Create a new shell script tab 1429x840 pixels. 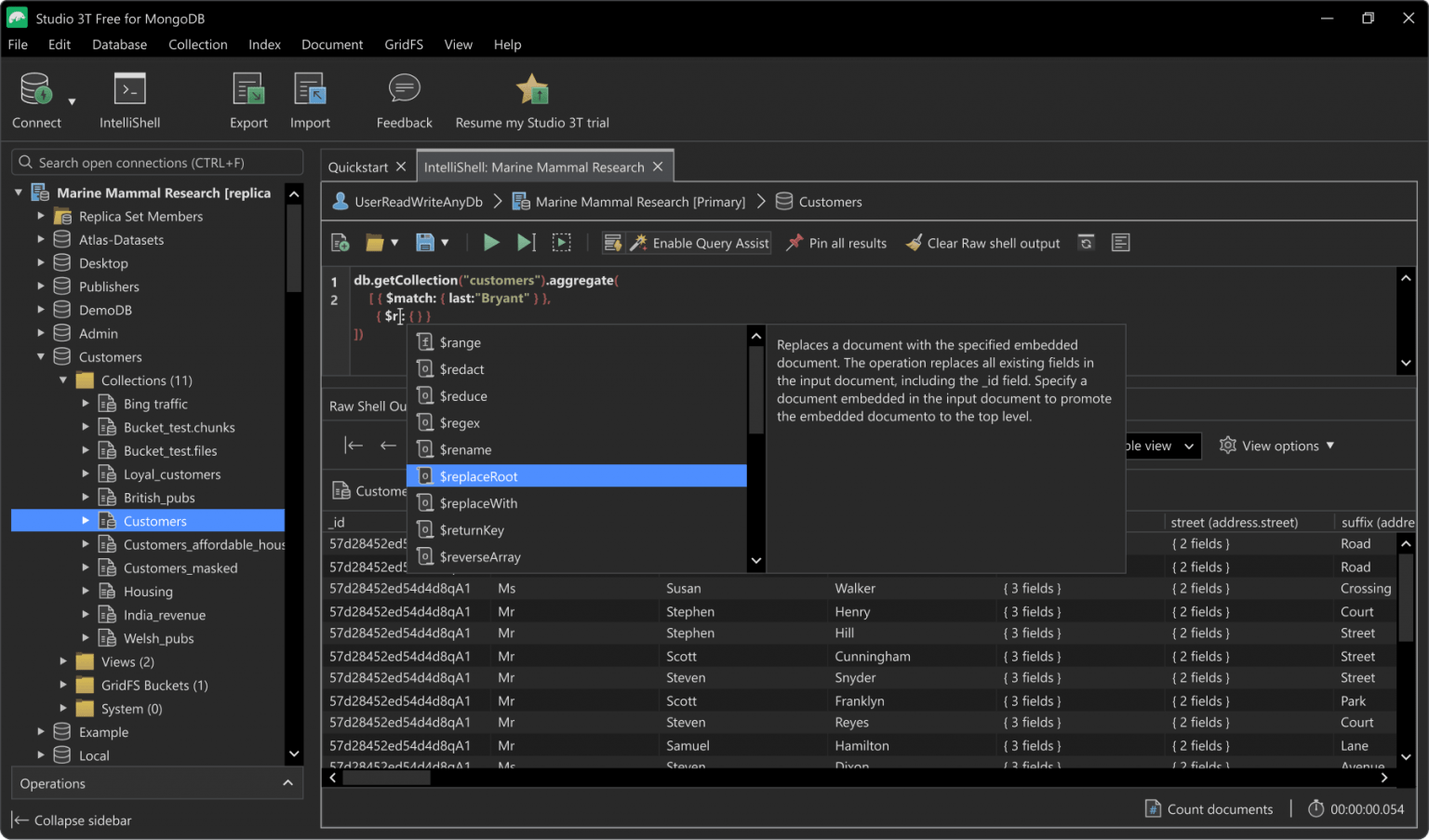tap(340, 242)
